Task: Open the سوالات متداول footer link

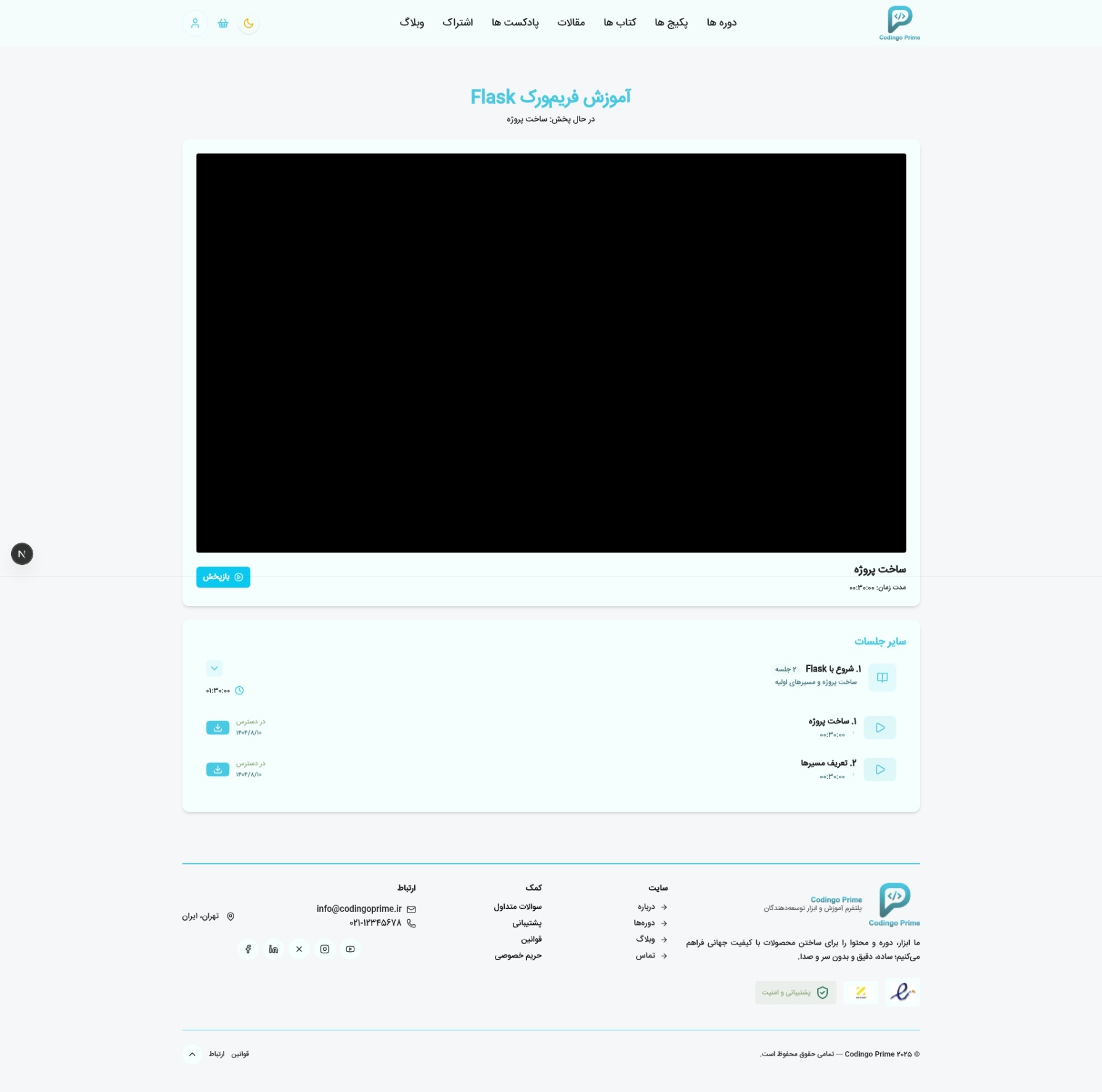Action: coord(517,907)
